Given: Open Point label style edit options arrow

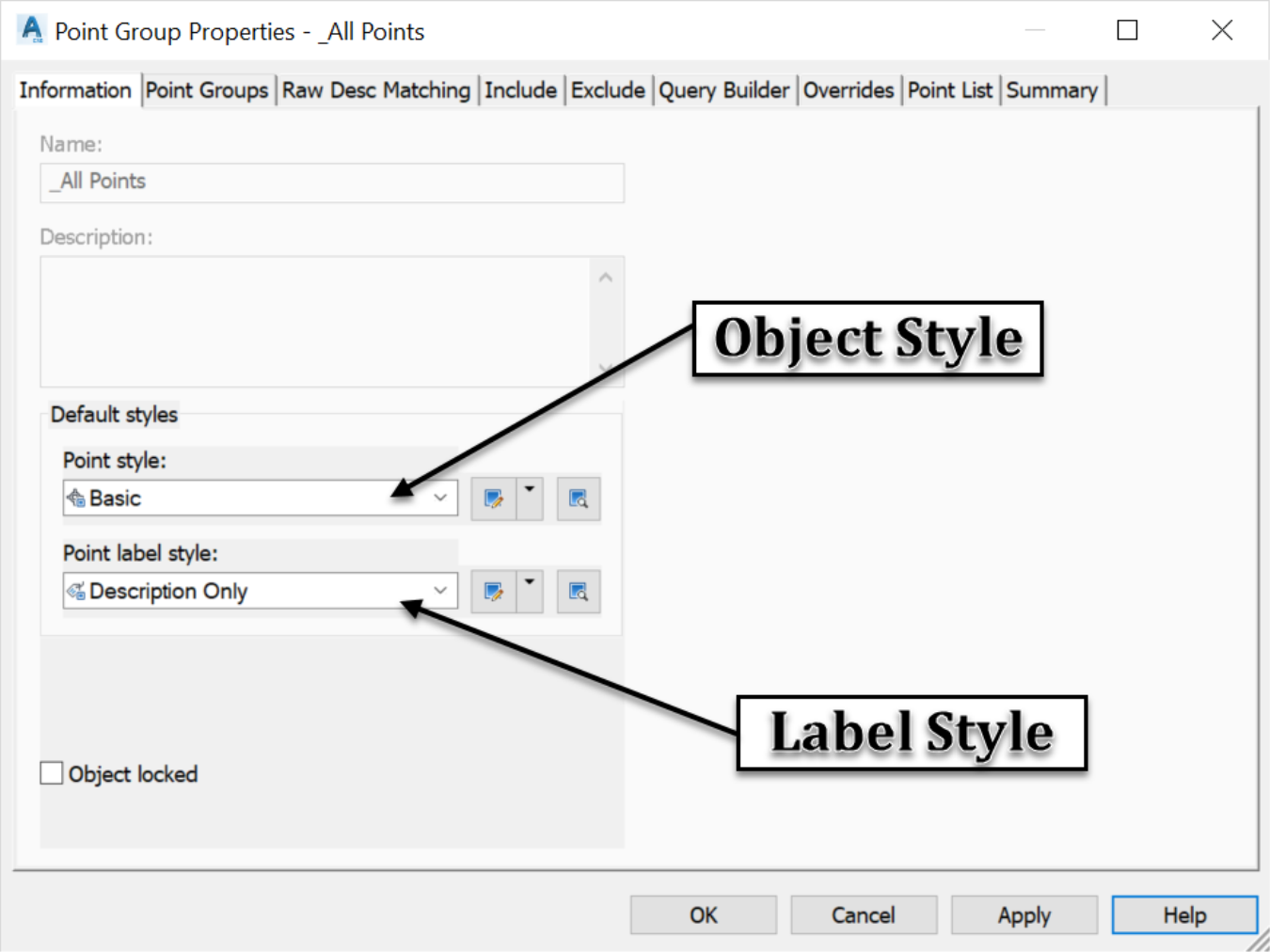Looking at the screenshot, I should [530, 592].
